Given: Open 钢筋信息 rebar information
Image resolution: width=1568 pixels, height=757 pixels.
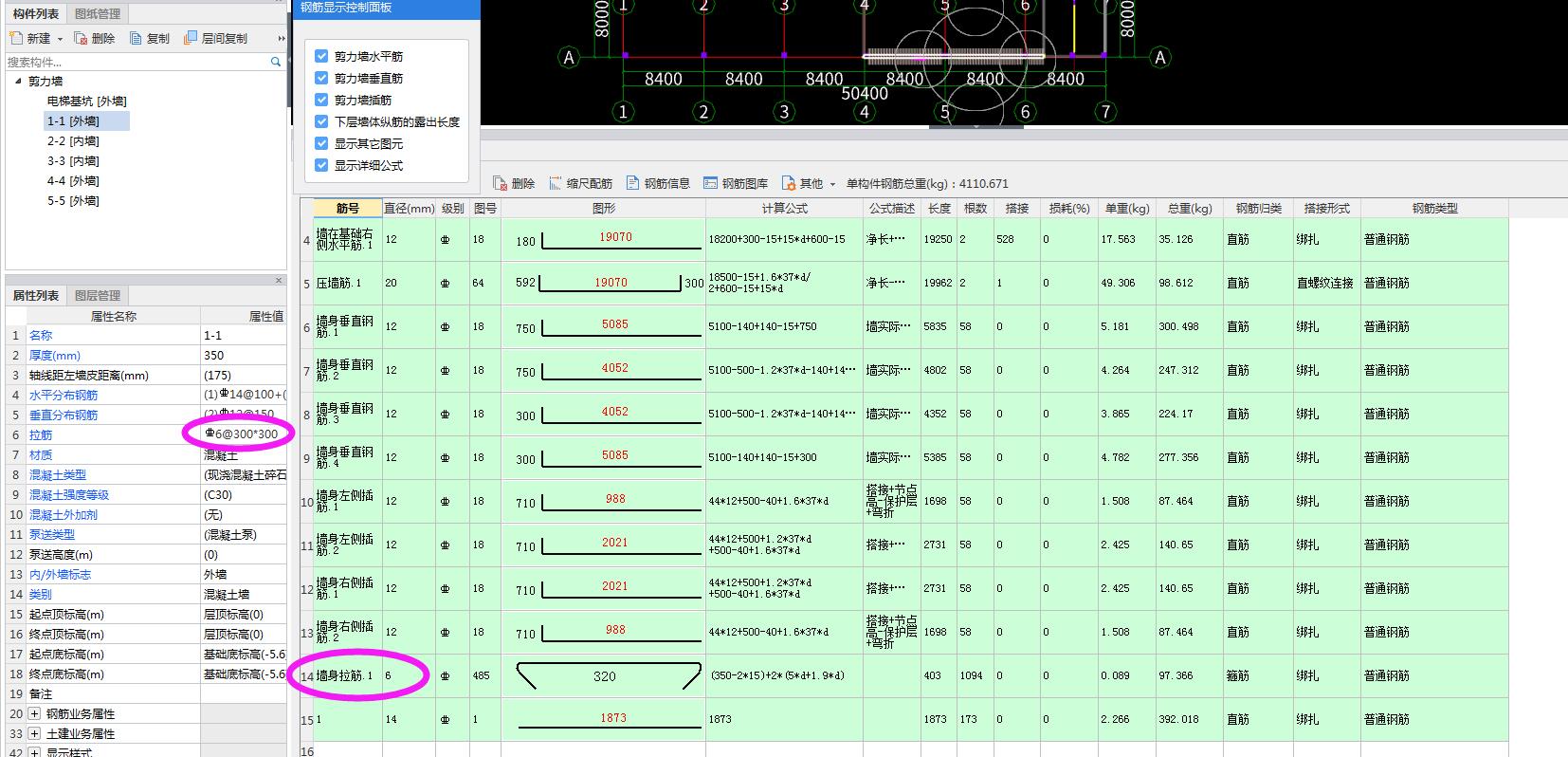Looking at the screenshot, I should [x=657, y=184].
